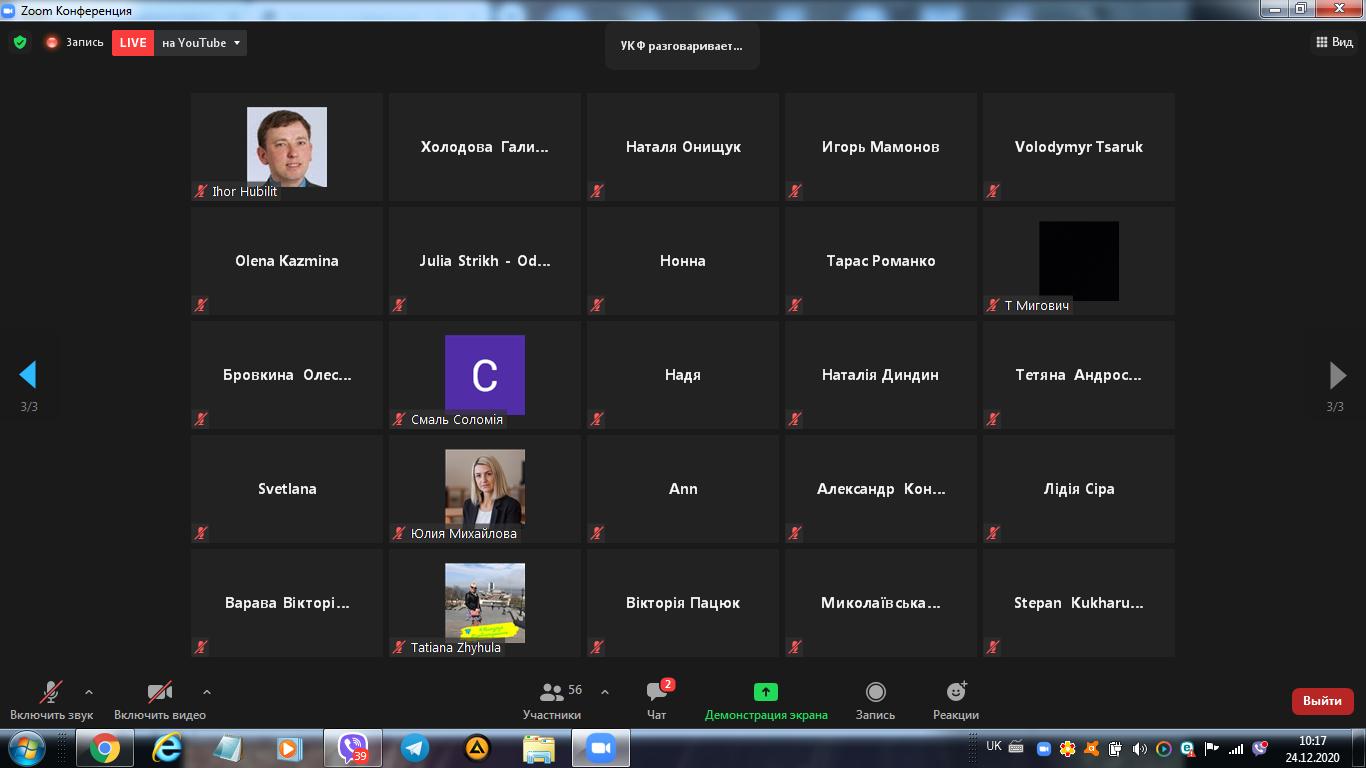The height and width of the screenshot is (768, 1366).
Task: Open the Reactions emoji menu
Action: (x=956, y=692)
